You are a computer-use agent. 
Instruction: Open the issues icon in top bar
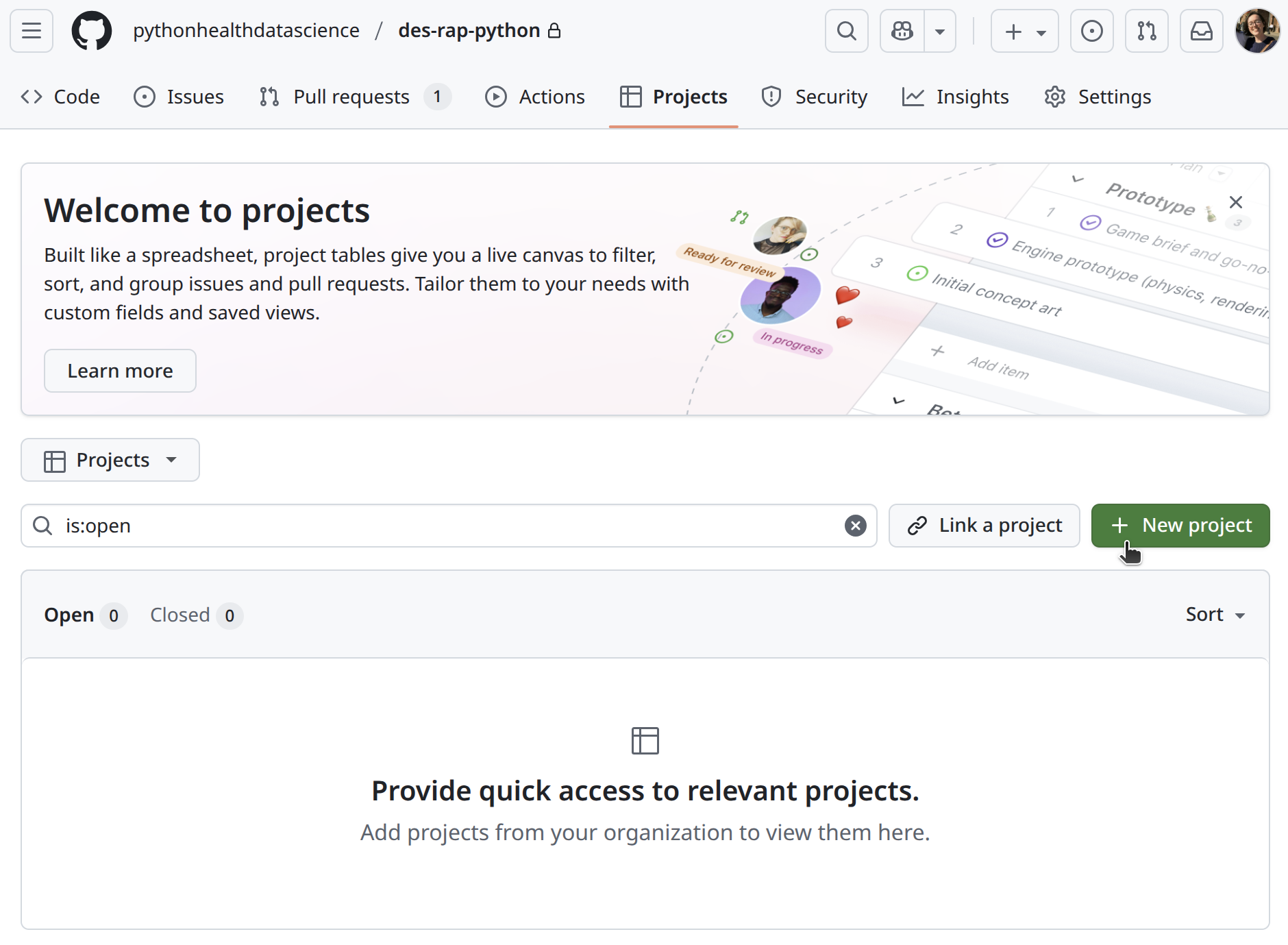[x=1091, y=31]
